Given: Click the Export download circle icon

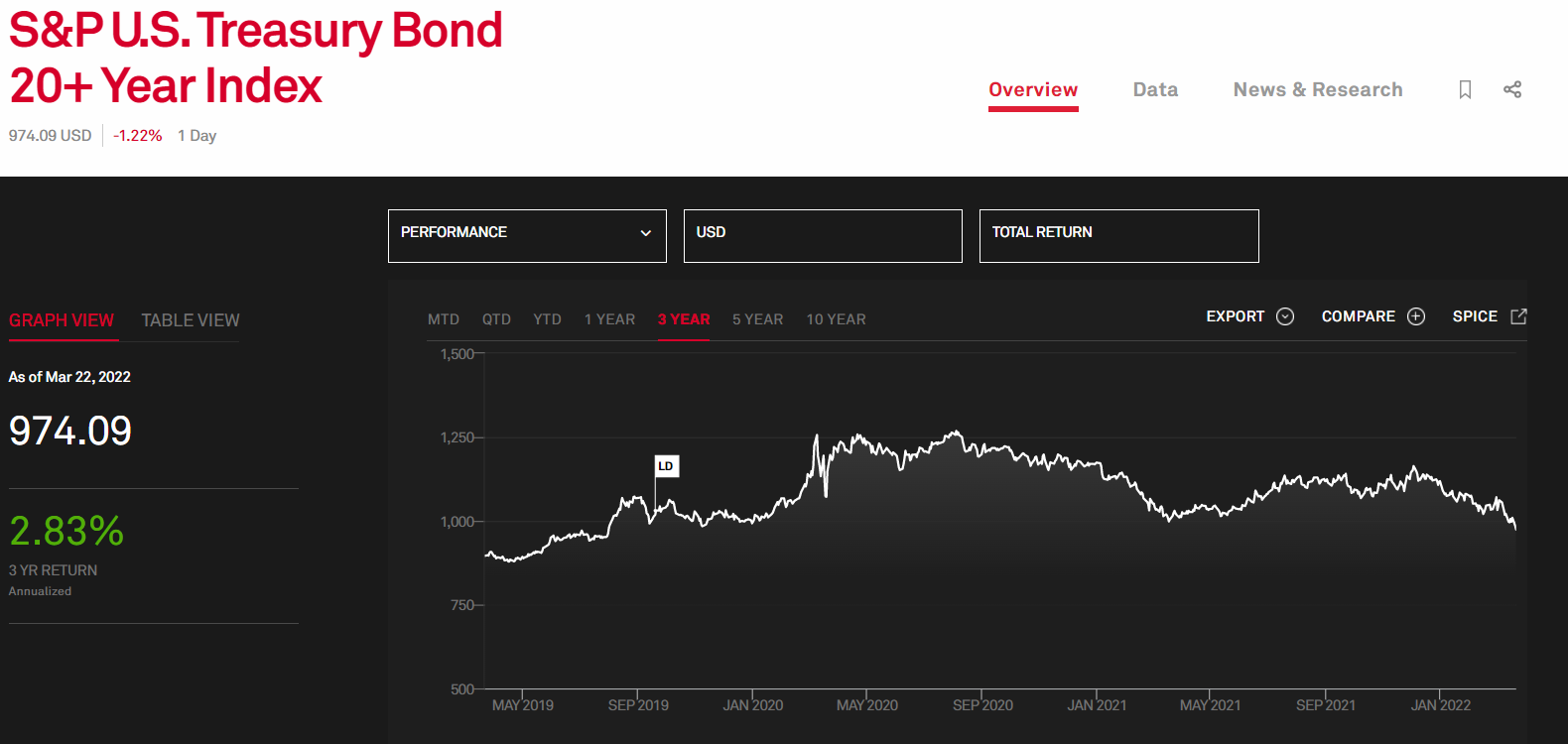Looking at the screenshot, I should click(x=1285, y=316).
